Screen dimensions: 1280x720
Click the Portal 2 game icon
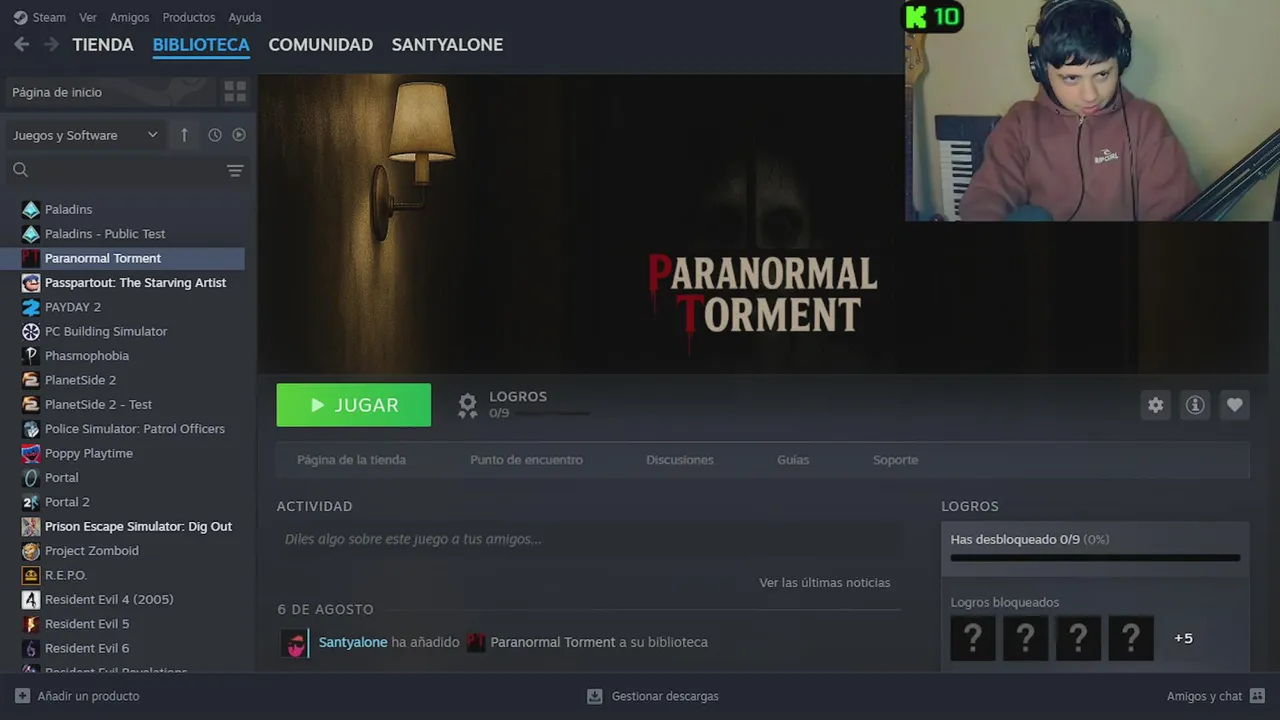click(31, 502)
